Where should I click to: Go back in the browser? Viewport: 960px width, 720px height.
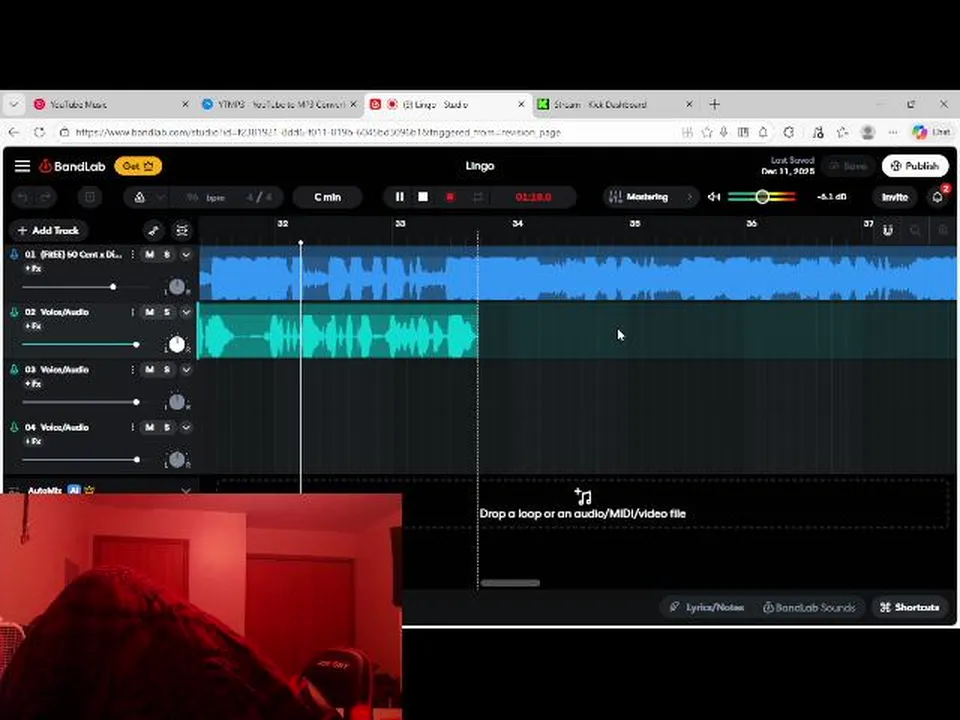[x=14, y=132]
